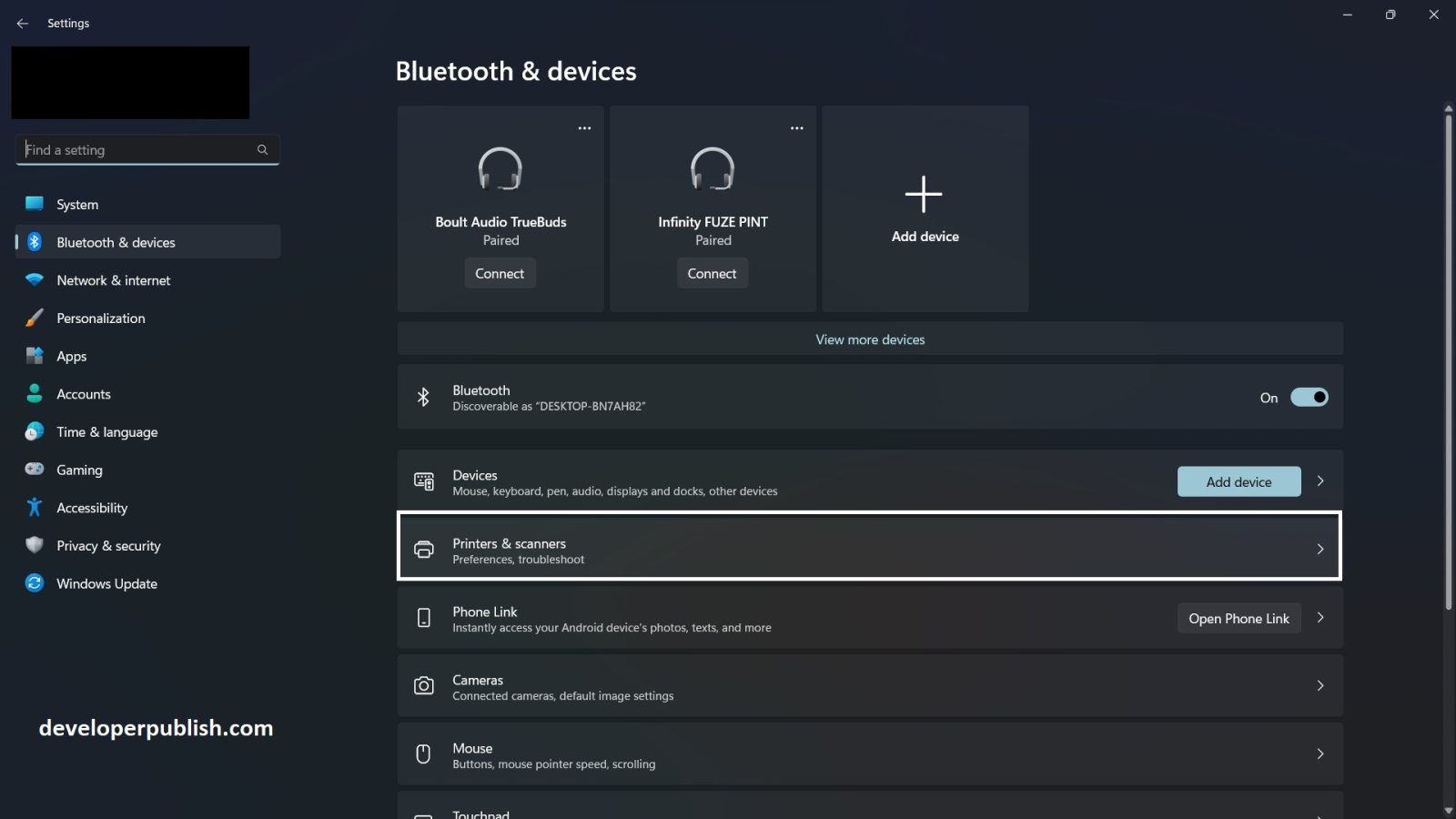
Task: Click the System monitor icon
Action: tap(35, 204)
